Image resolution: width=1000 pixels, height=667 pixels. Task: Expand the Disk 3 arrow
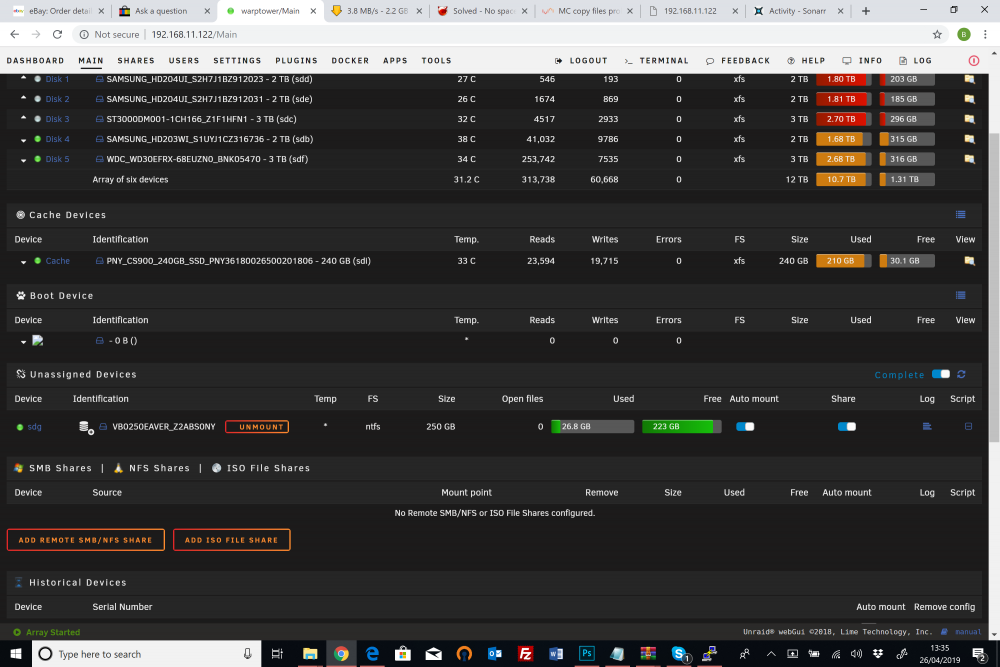coord(24,118)
